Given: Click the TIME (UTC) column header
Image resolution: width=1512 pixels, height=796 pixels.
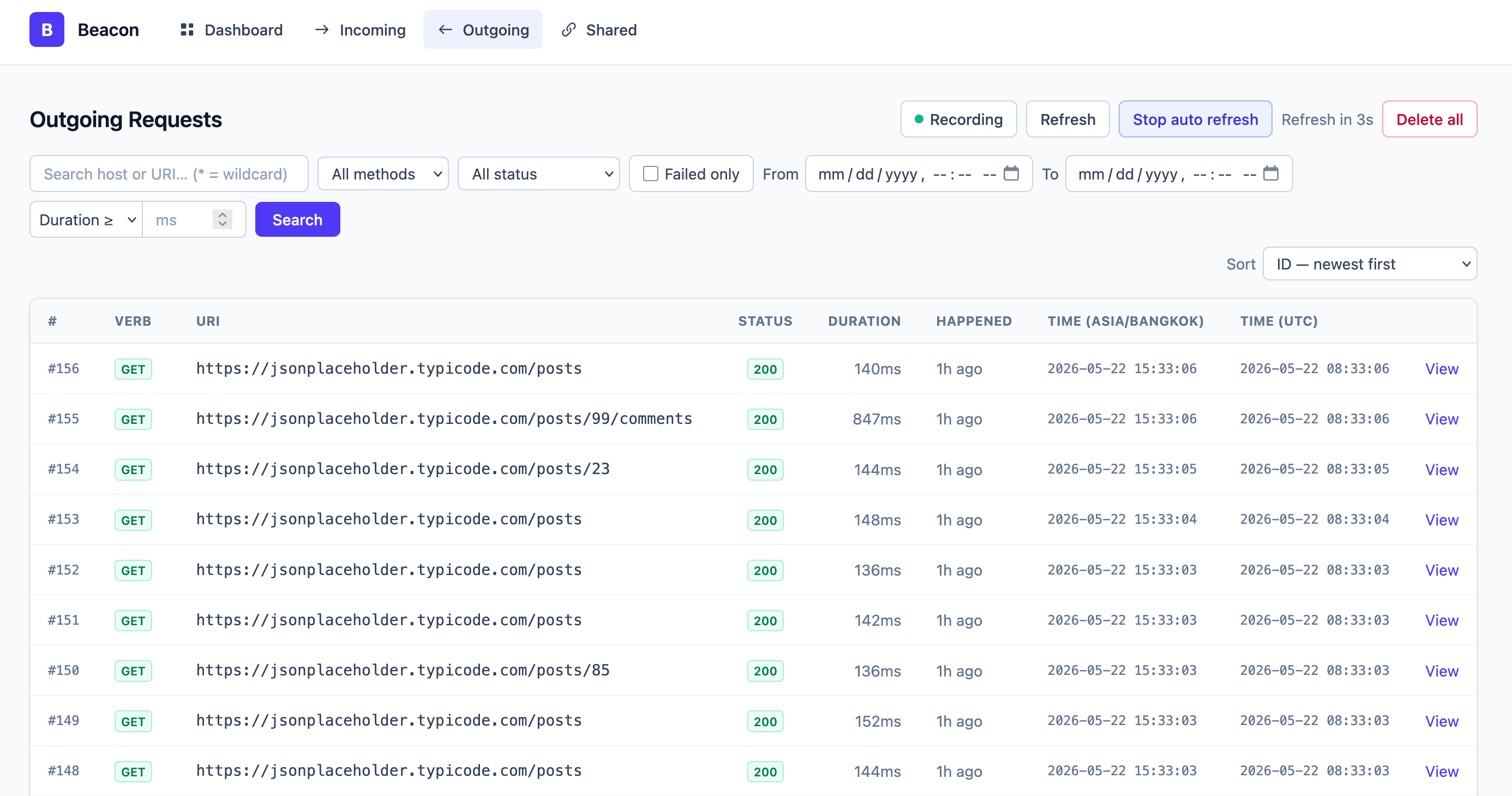Looking at the screenshot, I should tap(1279, 321).
